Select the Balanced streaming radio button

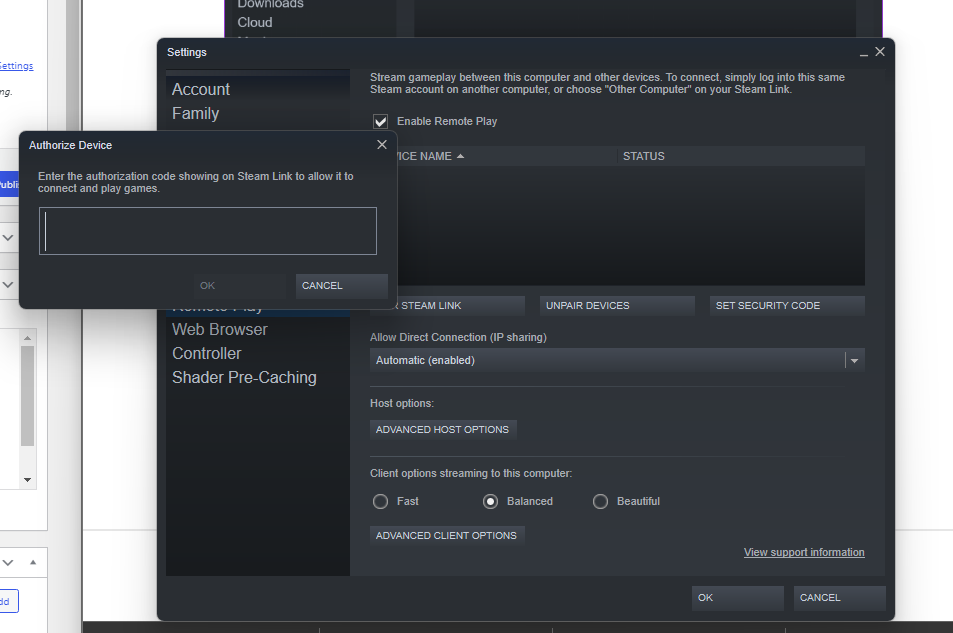(x=490, y=502)
